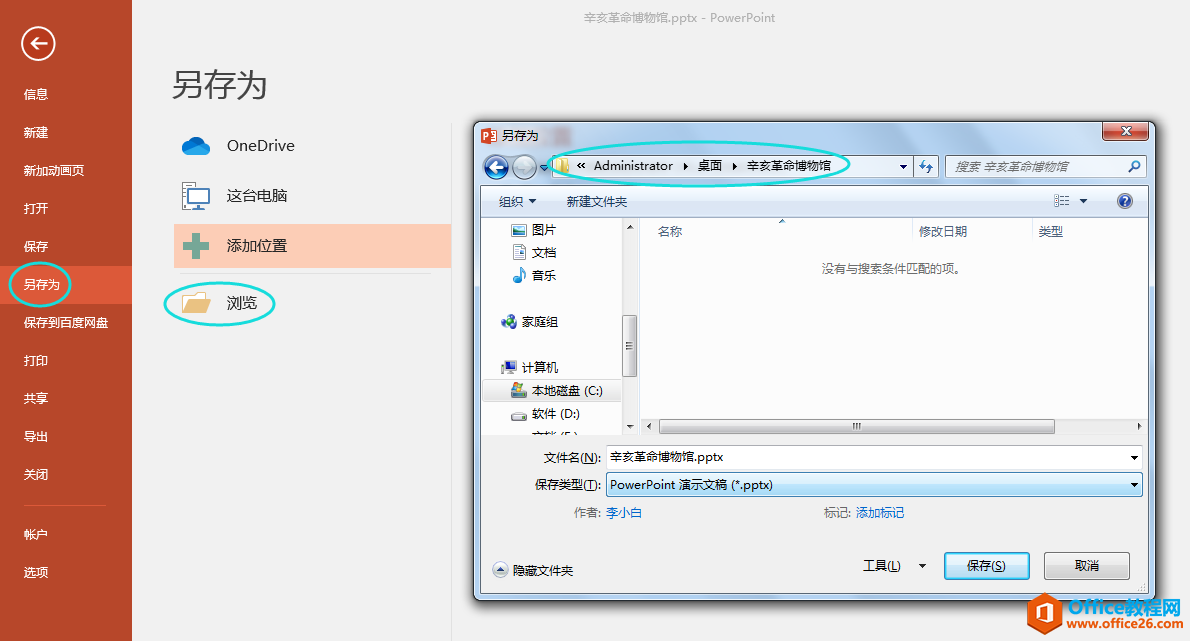Click the folder icon in the address bar

coord(561,165)
